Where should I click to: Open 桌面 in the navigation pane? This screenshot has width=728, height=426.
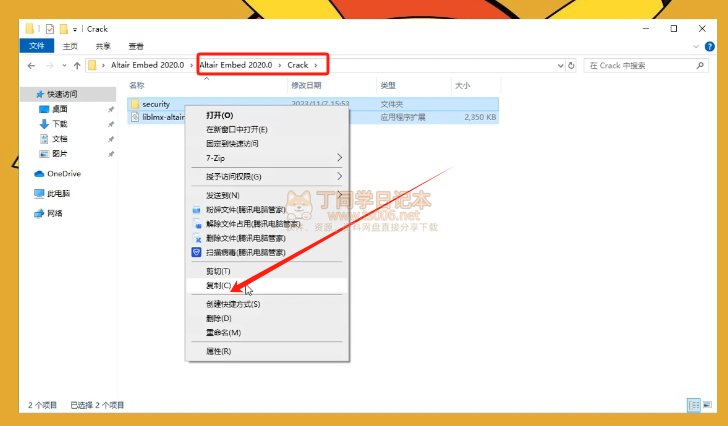(x=59, y=109)
